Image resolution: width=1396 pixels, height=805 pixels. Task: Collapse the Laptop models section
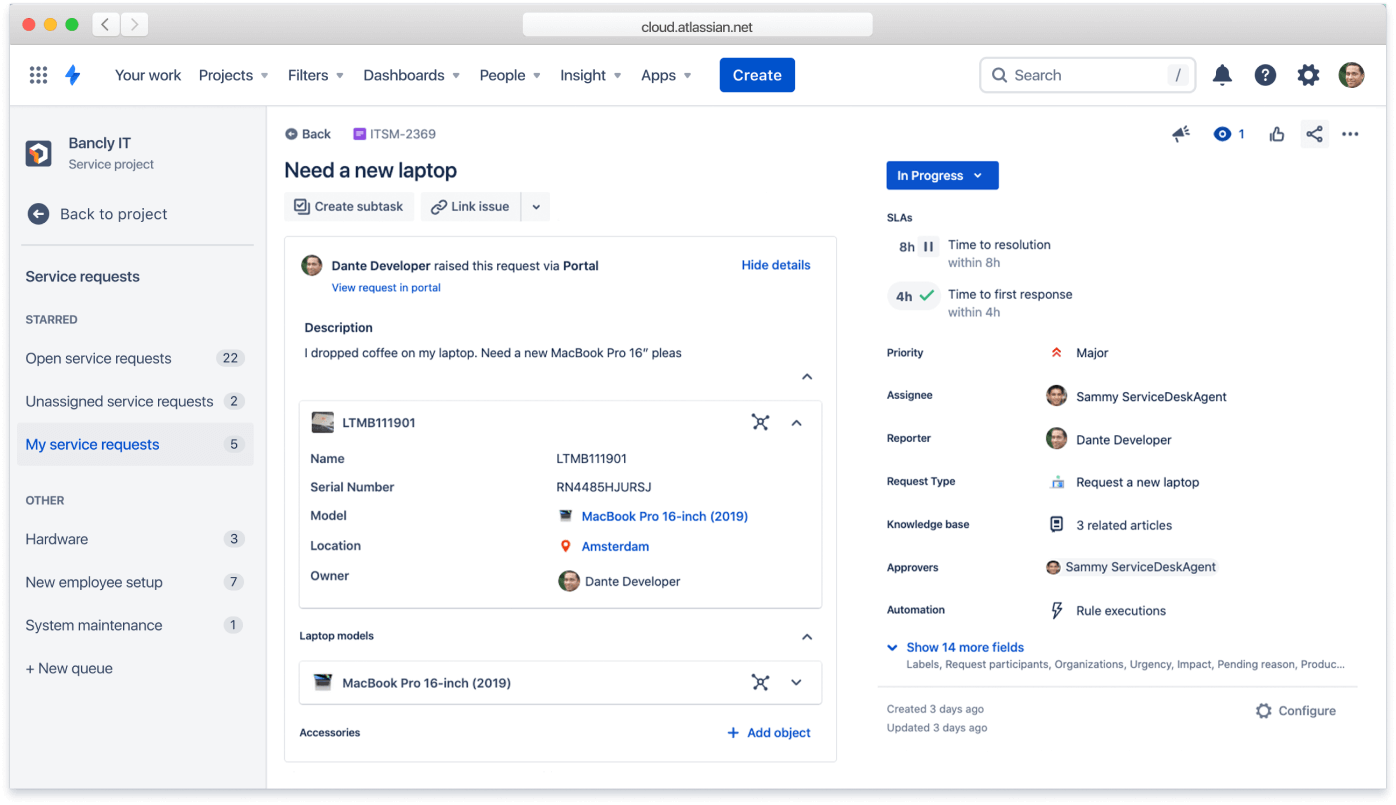coord(806,636)
